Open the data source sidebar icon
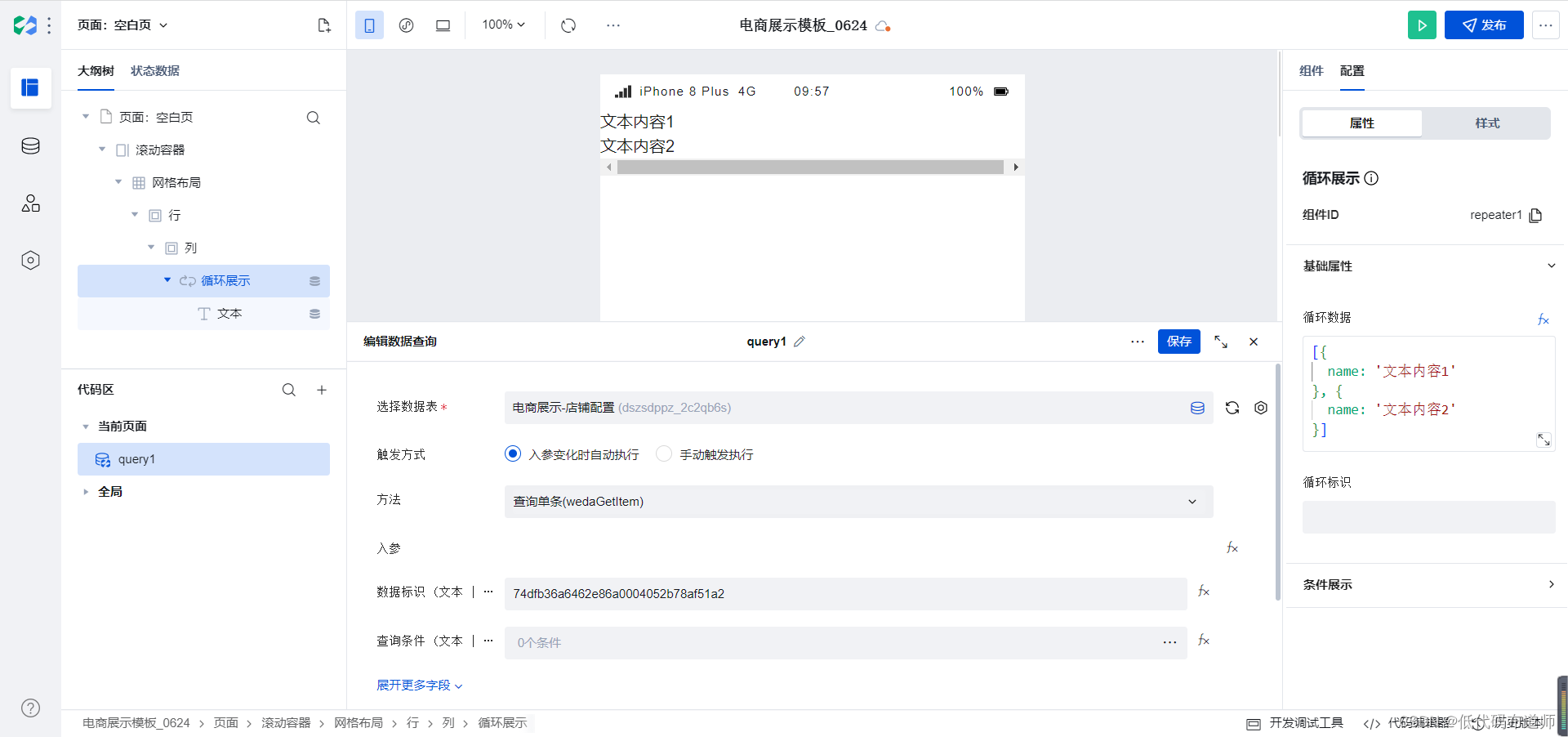The image size is (1568, 737). click(x=30, y=146)
